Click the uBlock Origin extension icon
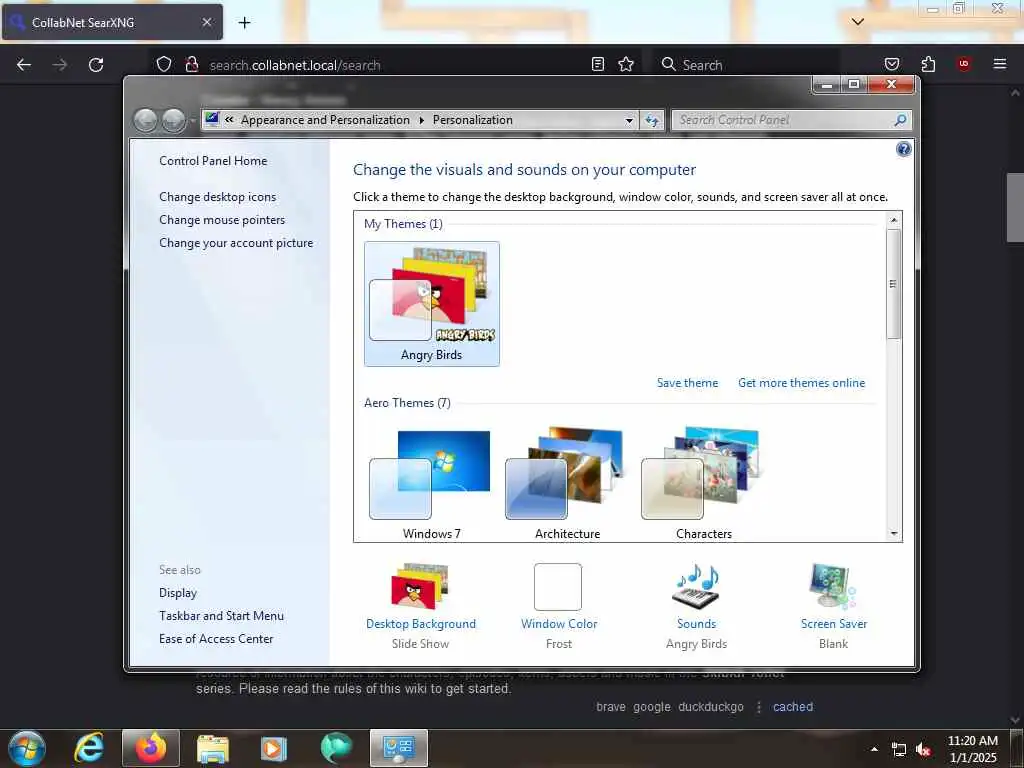Image resolution: width=1024 pixels, height=768 pixels. coord(963,64)
